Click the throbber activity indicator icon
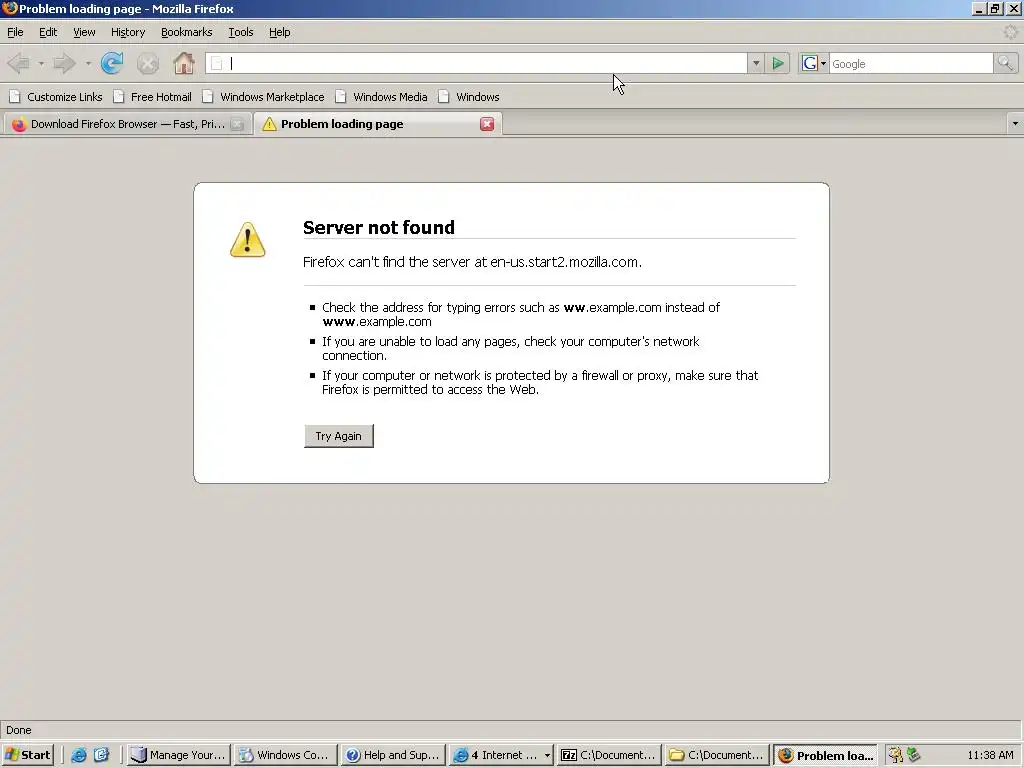The width and height of the screenshot is (1024, 768). [x=1010, y=32]
